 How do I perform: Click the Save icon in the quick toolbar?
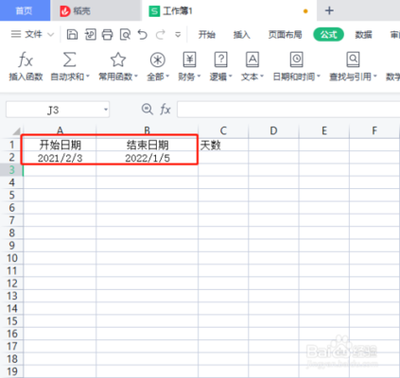tap(72, 34)
